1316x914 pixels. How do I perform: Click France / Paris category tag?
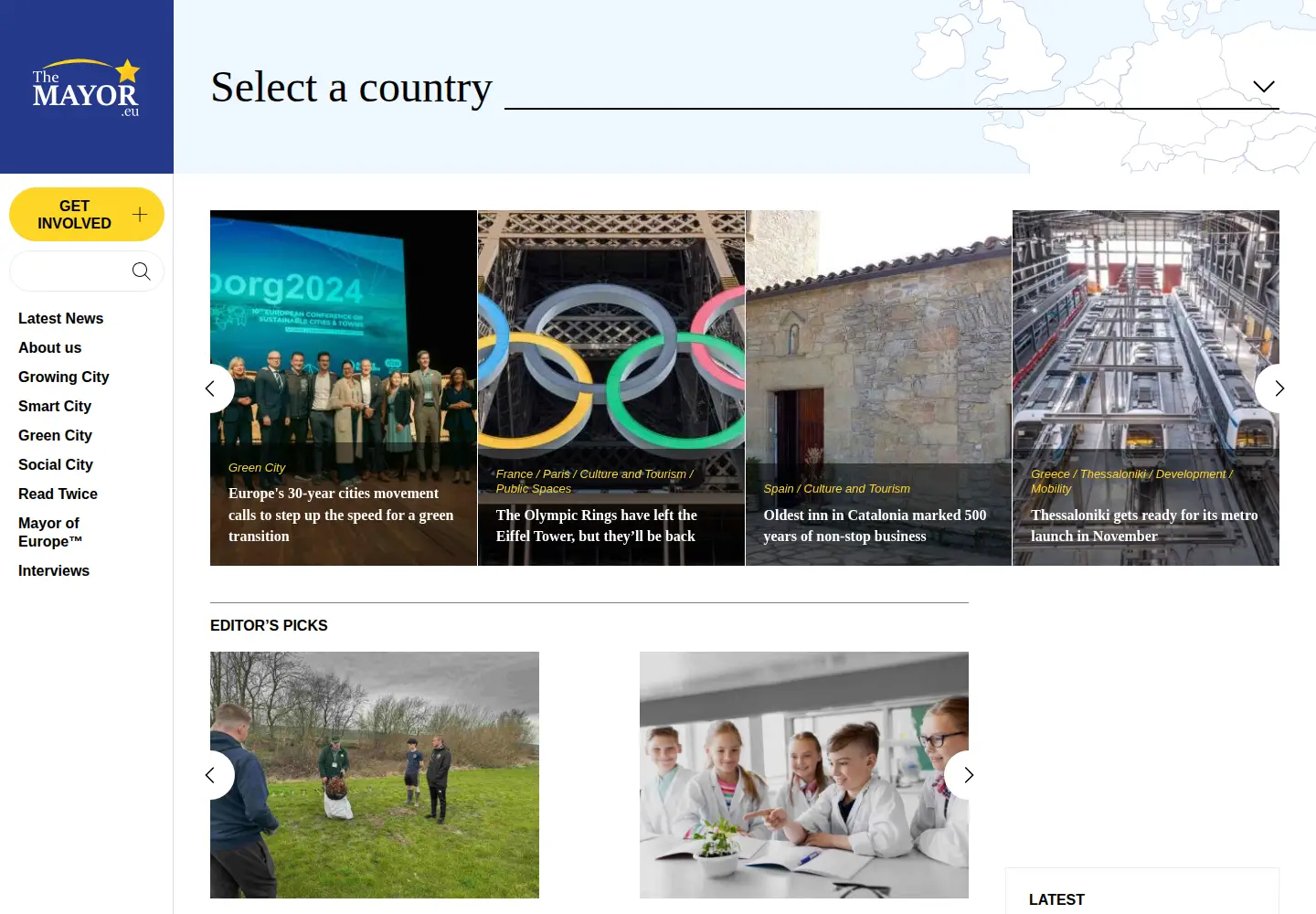click(x=595, y=481)
